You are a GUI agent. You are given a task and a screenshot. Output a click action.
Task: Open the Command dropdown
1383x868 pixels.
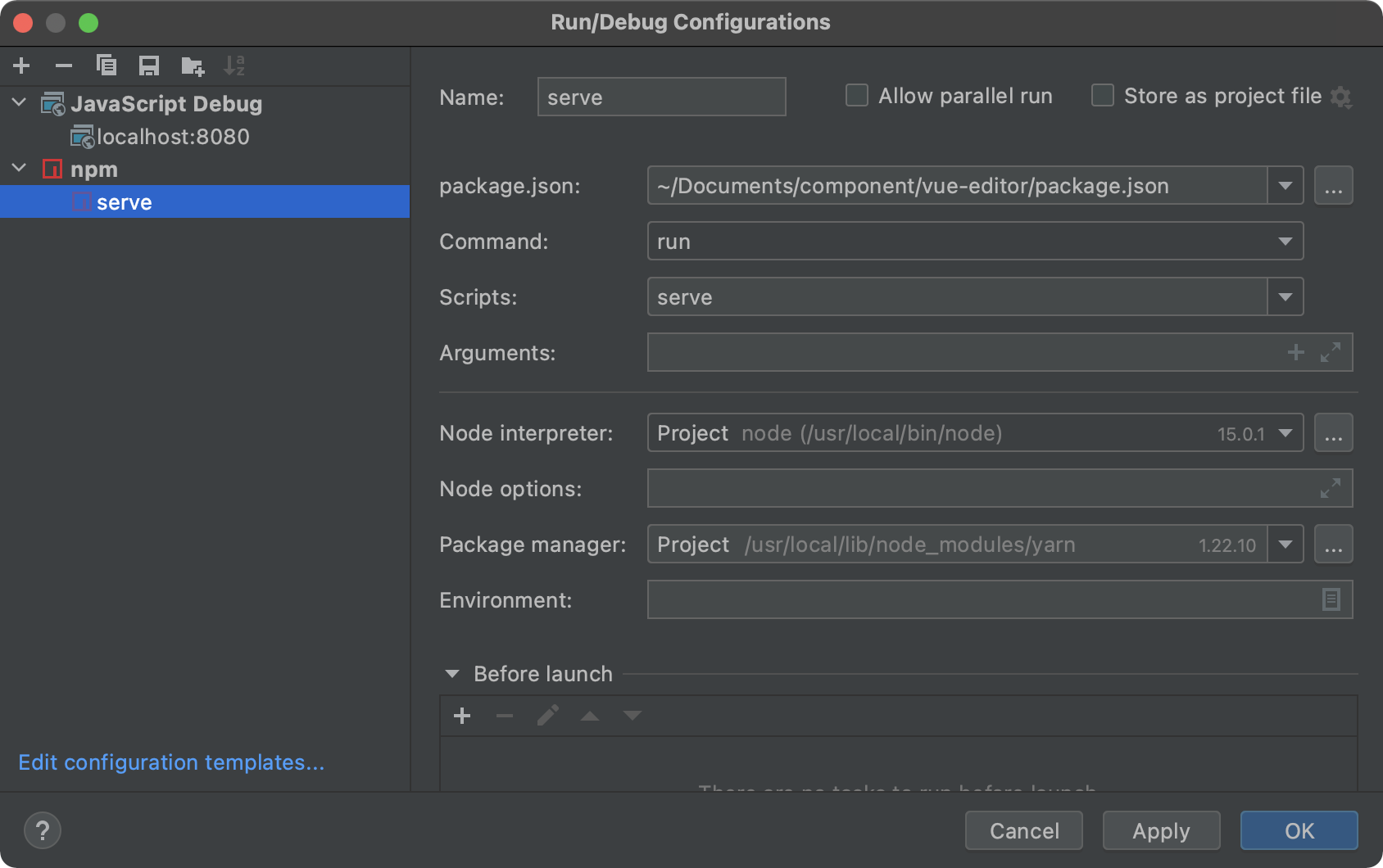(x=1285, y=242)
